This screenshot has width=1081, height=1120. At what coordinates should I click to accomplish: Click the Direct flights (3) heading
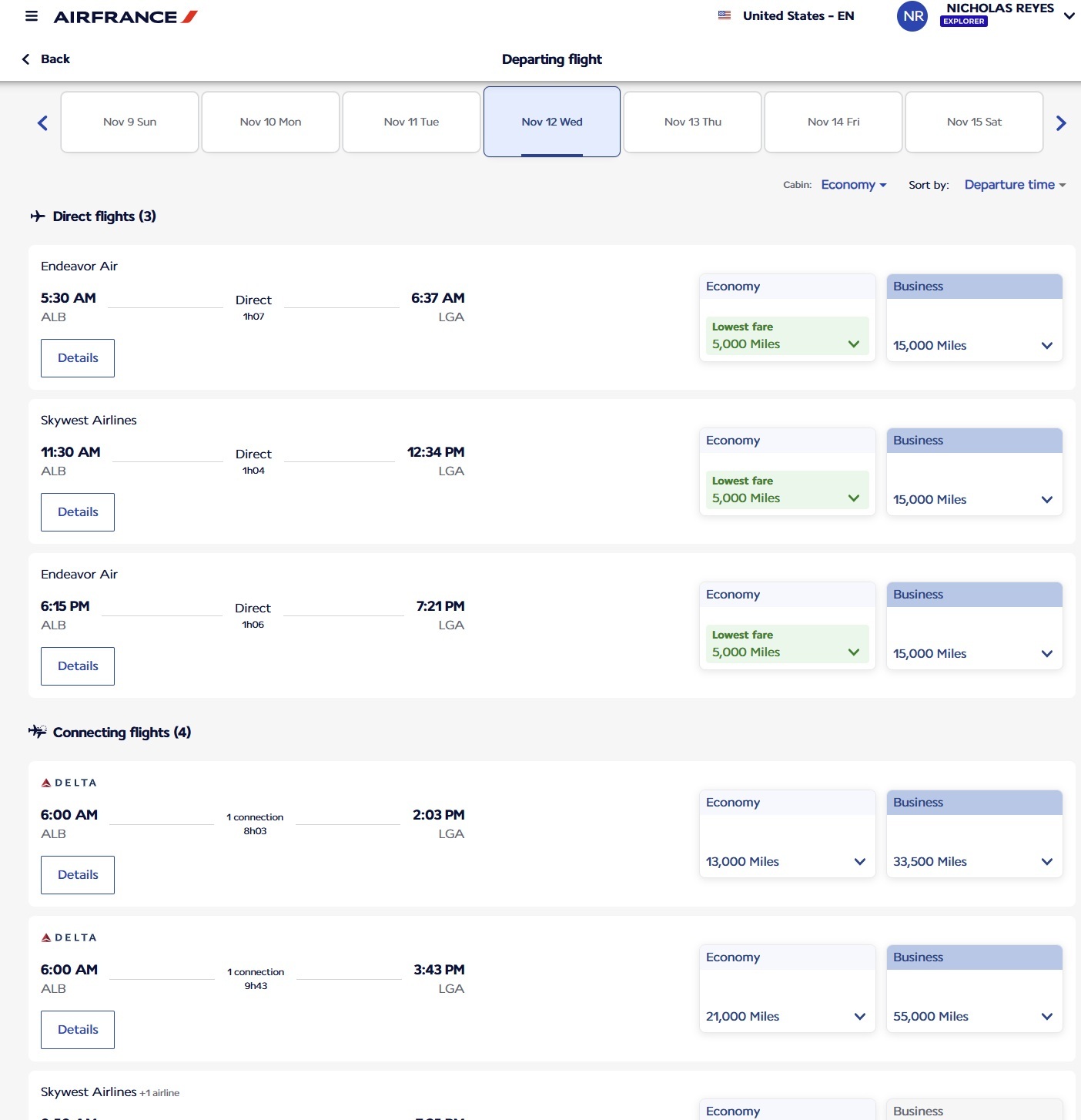click(x=105, y=216)
